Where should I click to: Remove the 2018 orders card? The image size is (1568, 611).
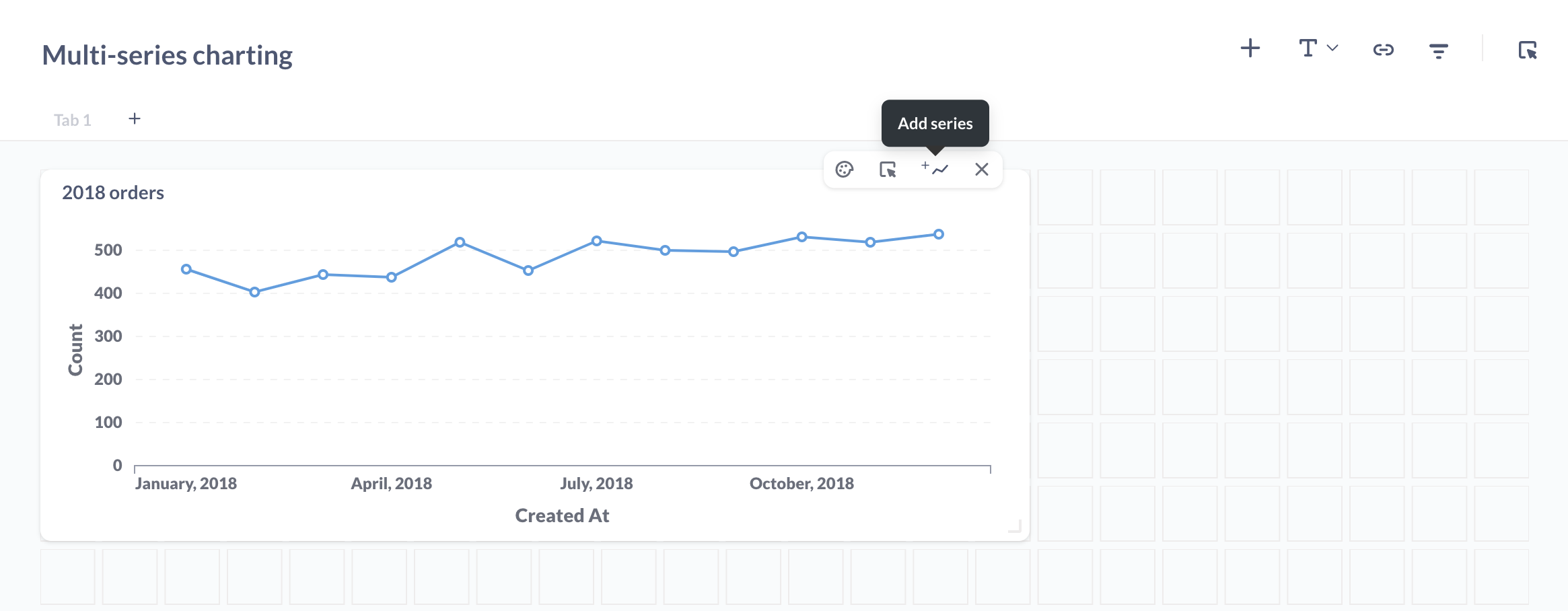(981, 170)
